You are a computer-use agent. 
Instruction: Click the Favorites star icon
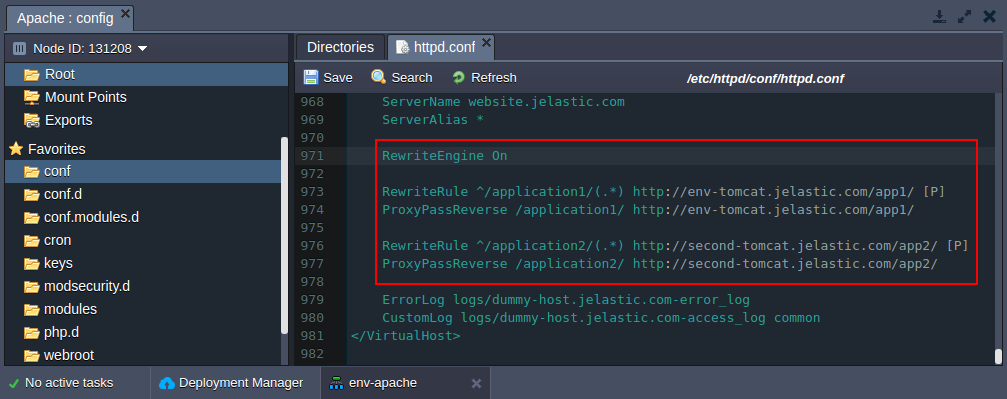(x=16, y=148)
